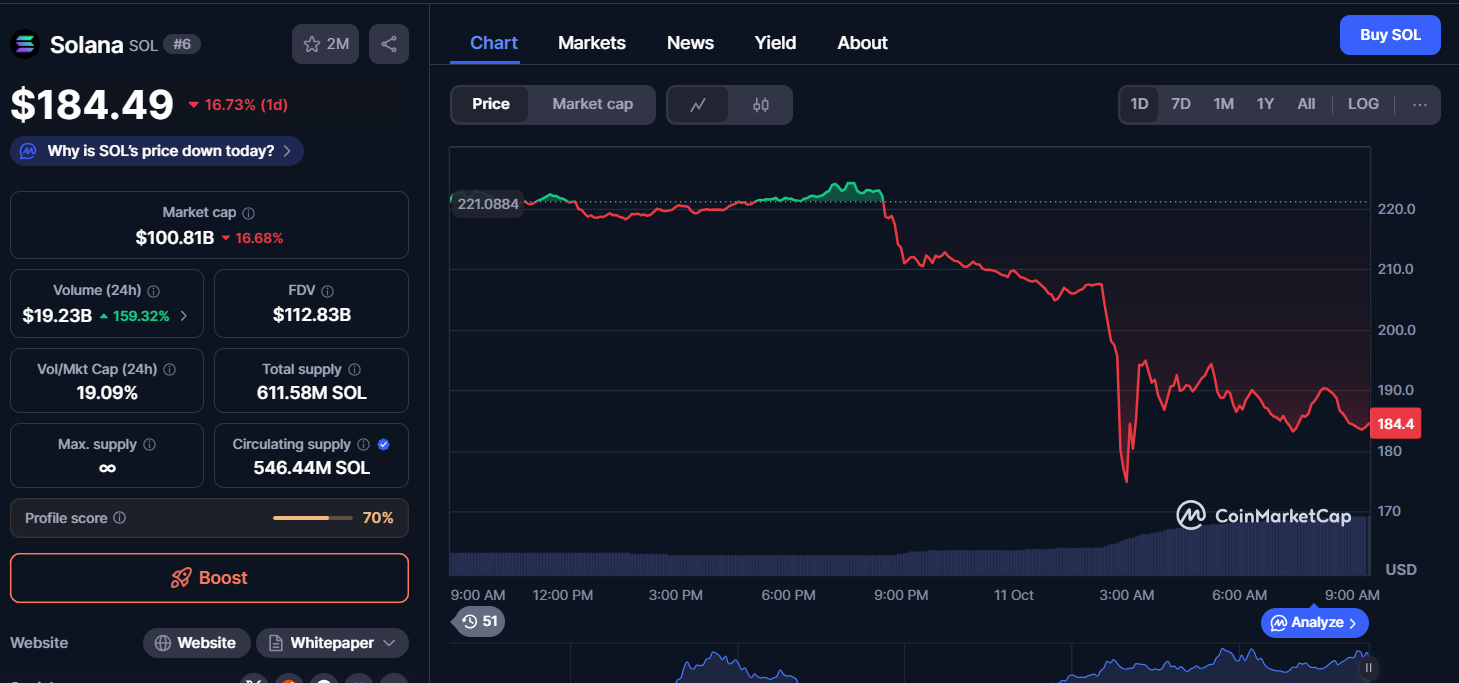Click the mini chart range slider handle
Image resolution: width=1459 pixels, height=683 pixels.
[x=1369, y=667]
